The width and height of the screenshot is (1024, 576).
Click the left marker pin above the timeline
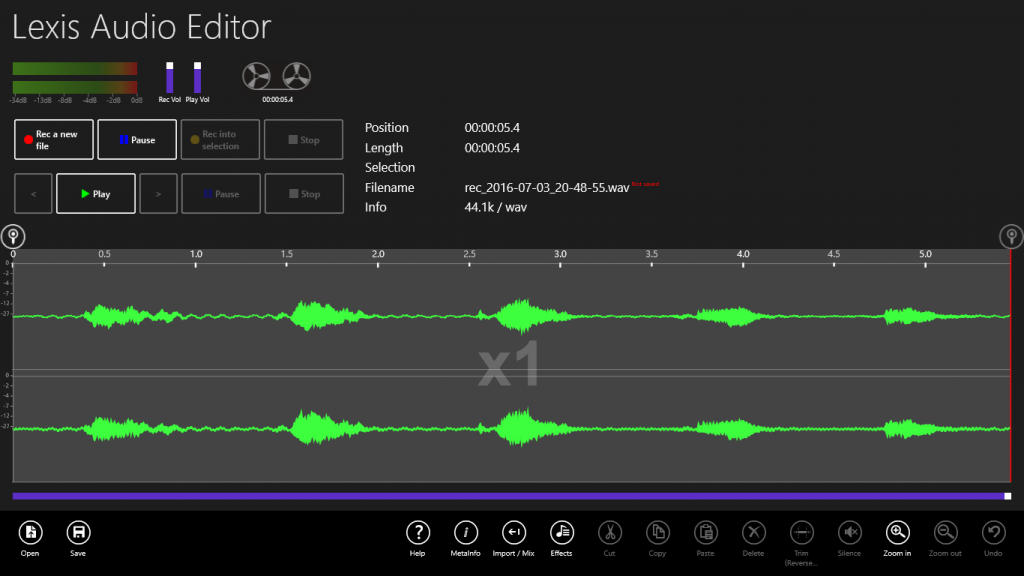[x=13, y=236]
